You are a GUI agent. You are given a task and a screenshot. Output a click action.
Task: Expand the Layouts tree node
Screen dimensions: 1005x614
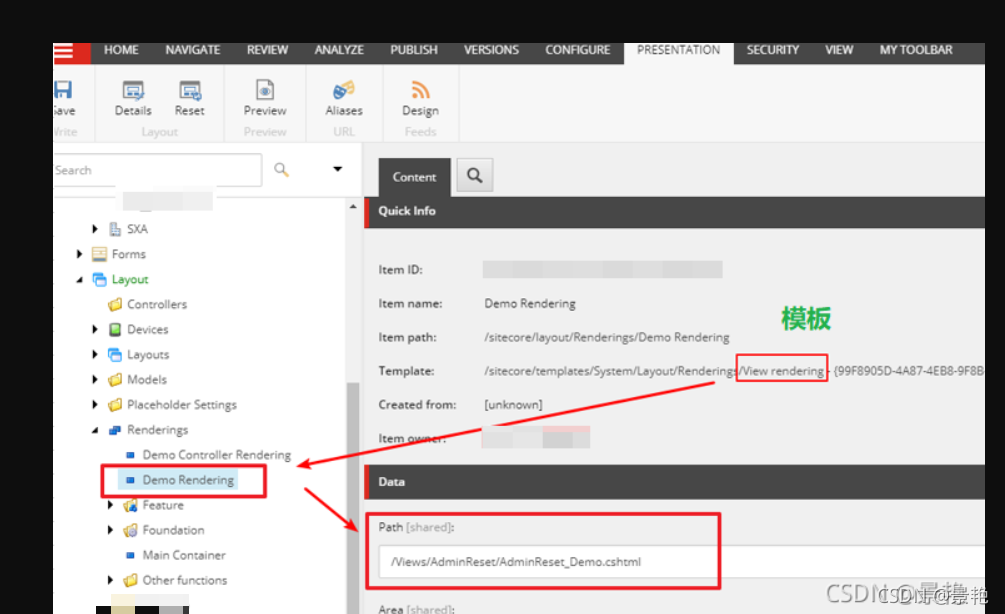click(95, 354)
